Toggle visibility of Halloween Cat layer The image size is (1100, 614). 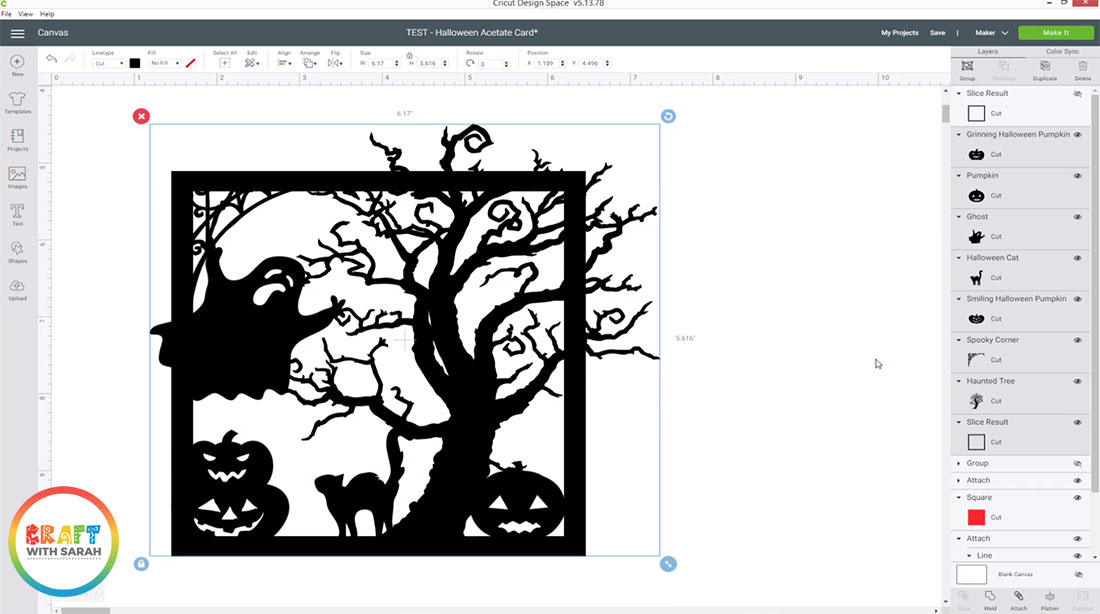1078,258
